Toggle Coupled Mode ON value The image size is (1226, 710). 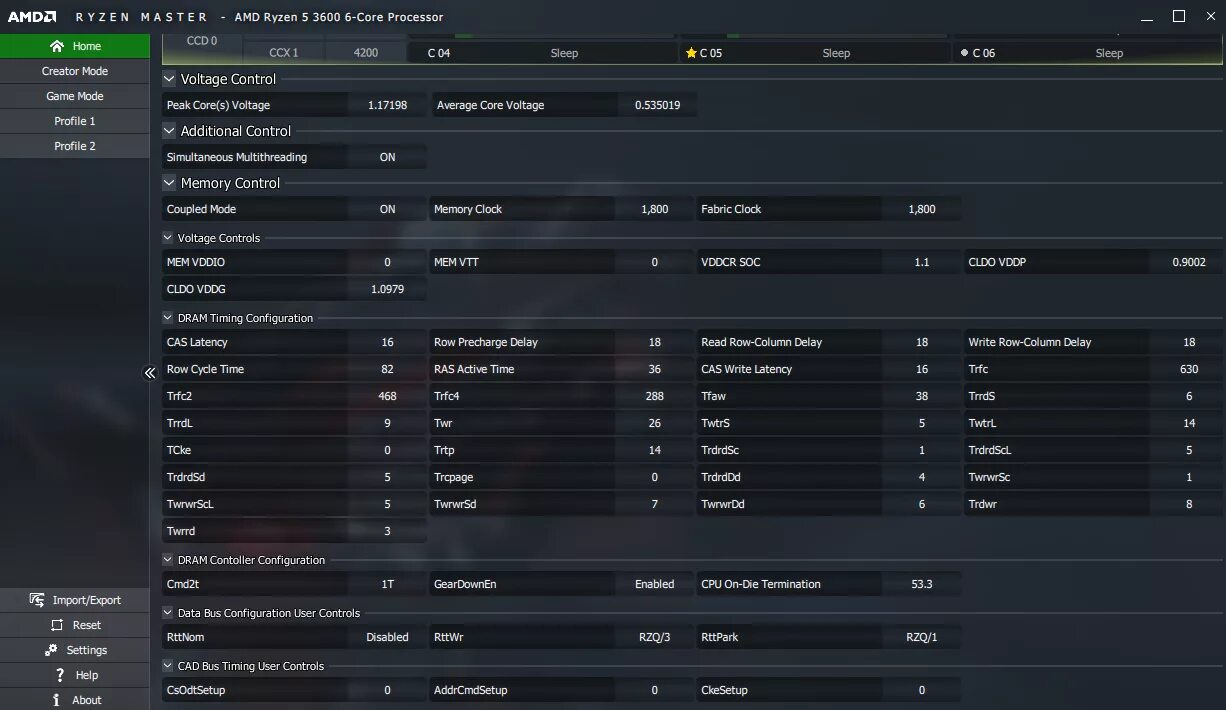pos(387,209)
